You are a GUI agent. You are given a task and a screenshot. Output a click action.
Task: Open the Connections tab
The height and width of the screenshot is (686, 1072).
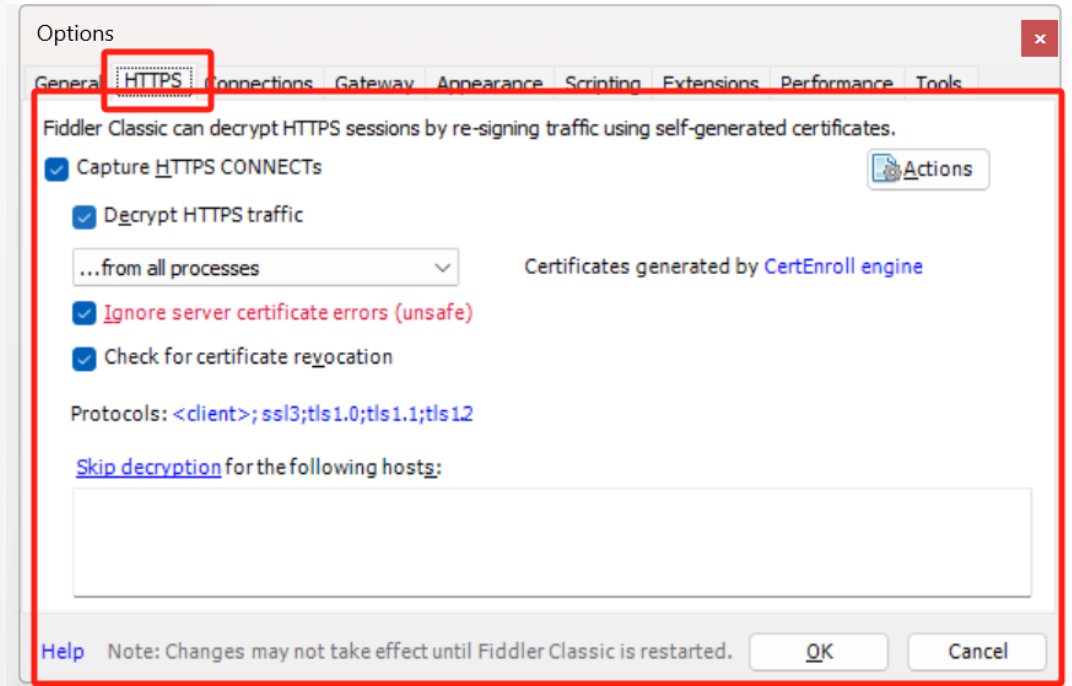coord(260,83)
